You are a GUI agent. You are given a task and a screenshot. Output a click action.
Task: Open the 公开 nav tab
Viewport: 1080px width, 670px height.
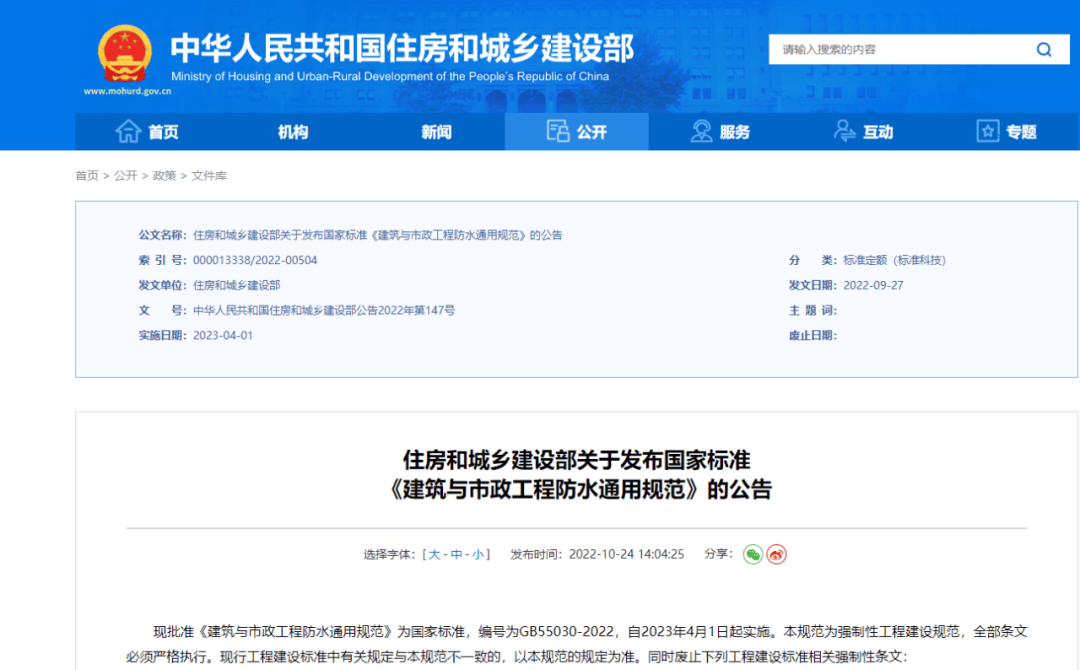point(577,132)
